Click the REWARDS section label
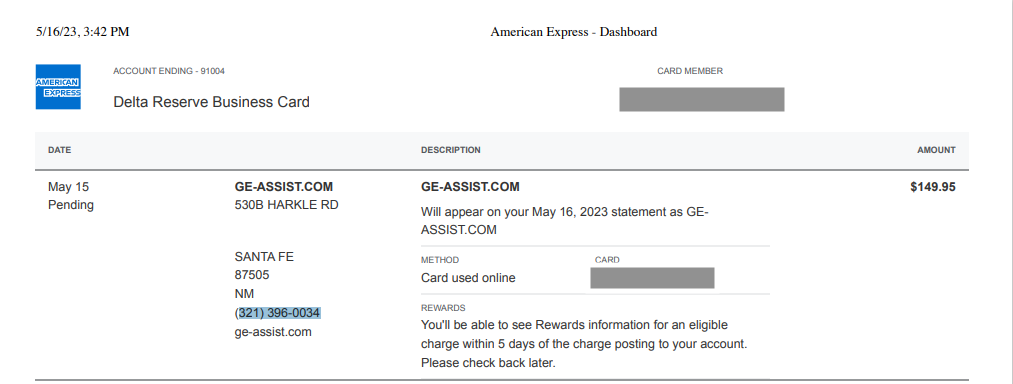This screenshot has width=1013, height=384. pos(443,308)
